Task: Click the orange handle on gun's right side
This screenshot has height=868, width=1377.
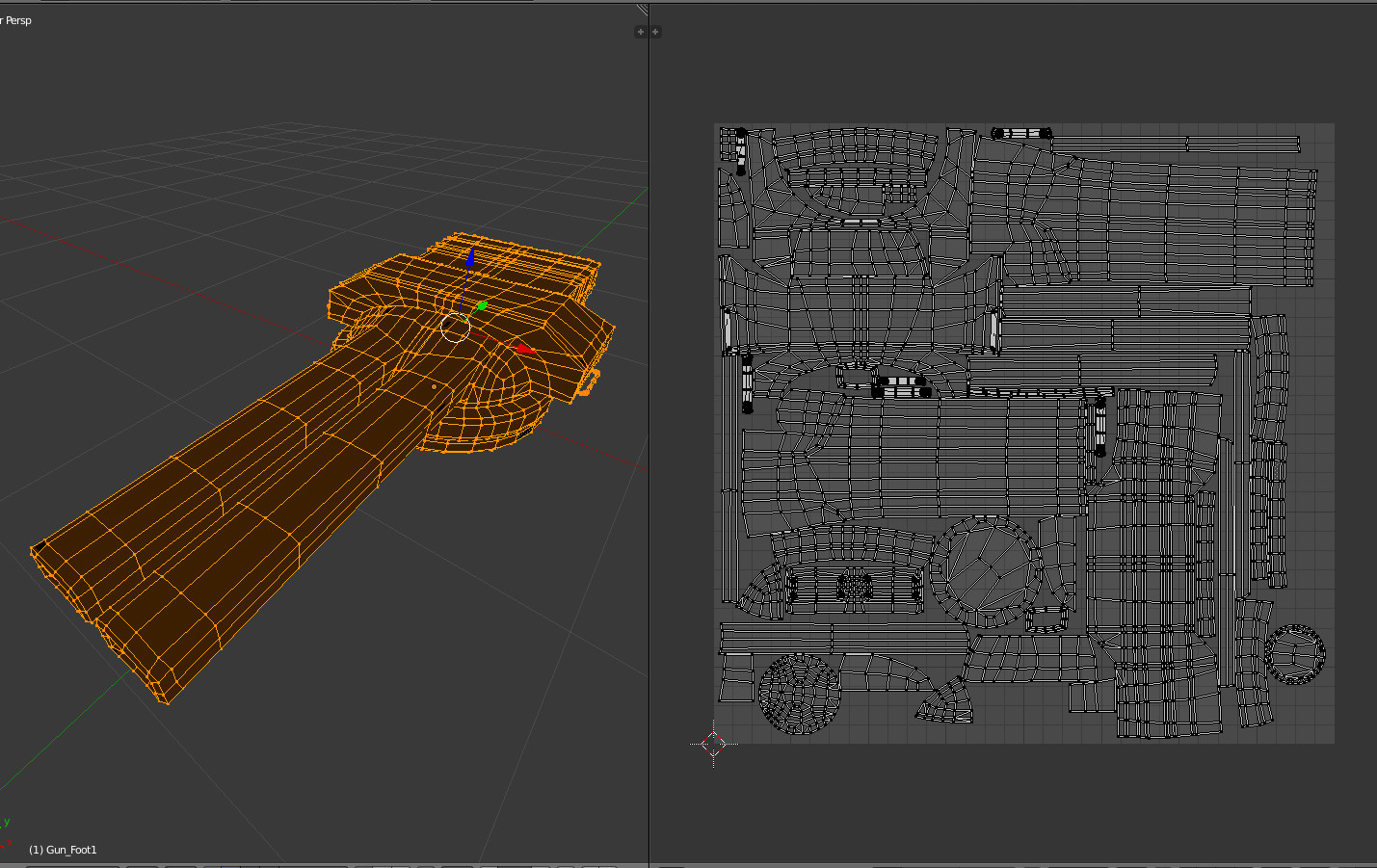Action: (589, 382)
